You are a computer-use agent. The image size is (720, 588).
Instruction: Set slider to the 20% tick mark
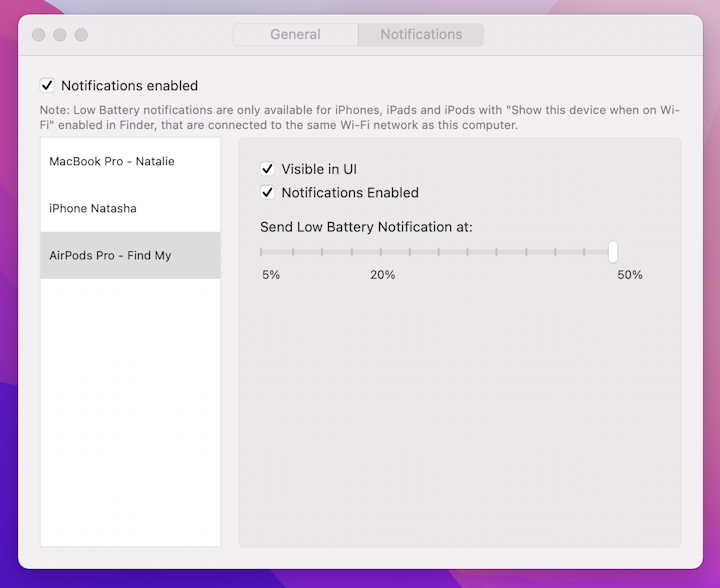[381, 252]
